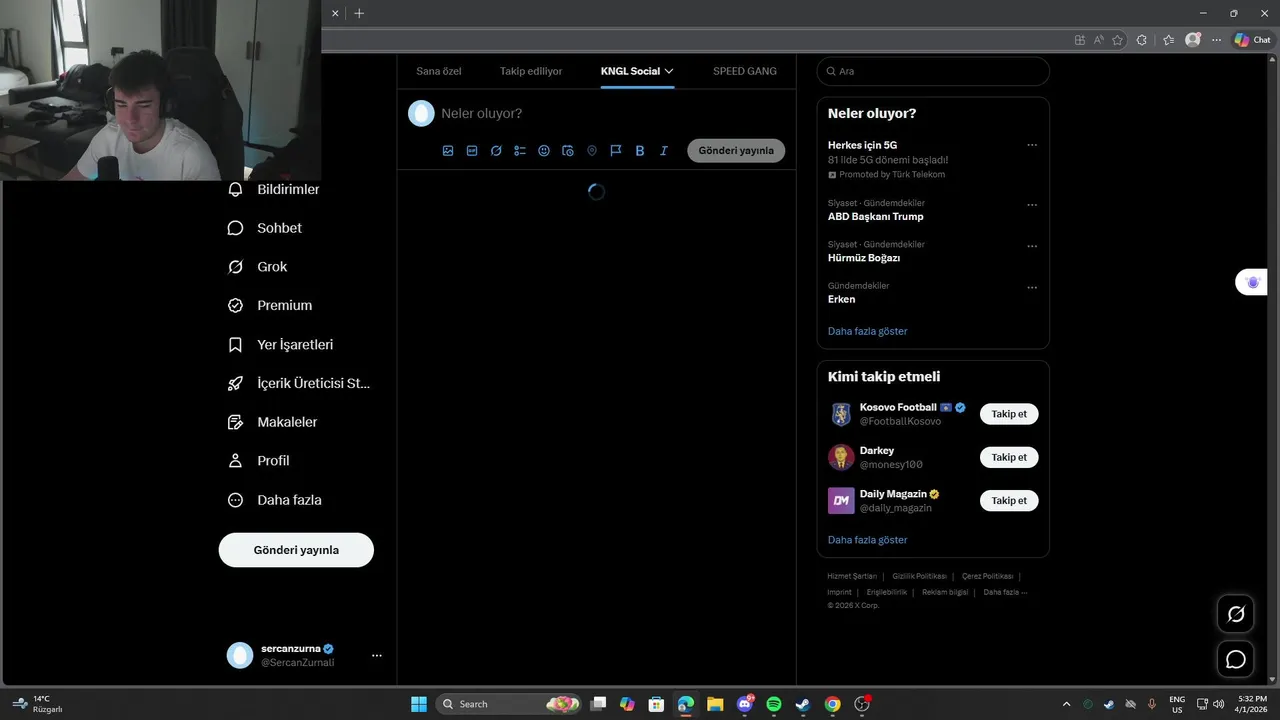Open the floating chat messages button
Screen dimensions: 1280x720
point(1236,660)
